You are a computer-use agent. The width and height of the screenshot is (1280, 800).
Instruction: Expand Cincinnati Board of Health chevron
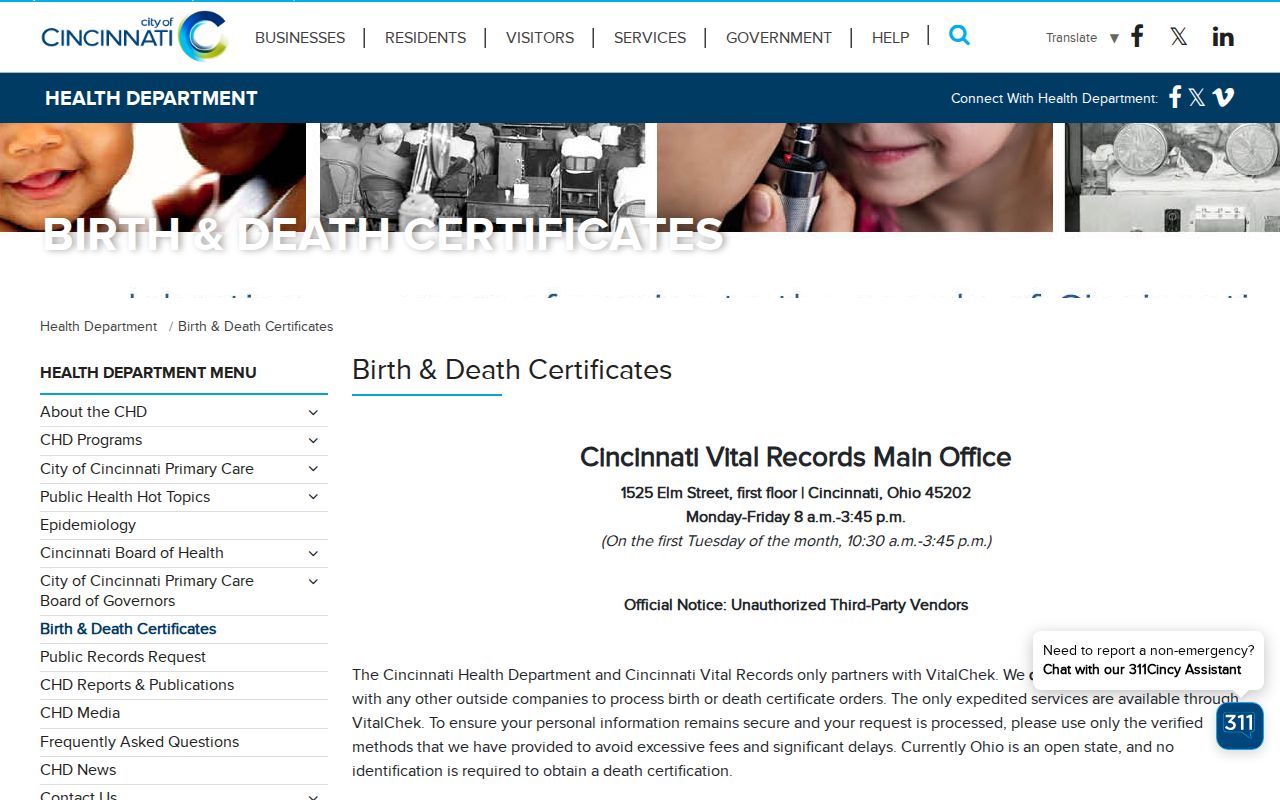coord(313,553)
